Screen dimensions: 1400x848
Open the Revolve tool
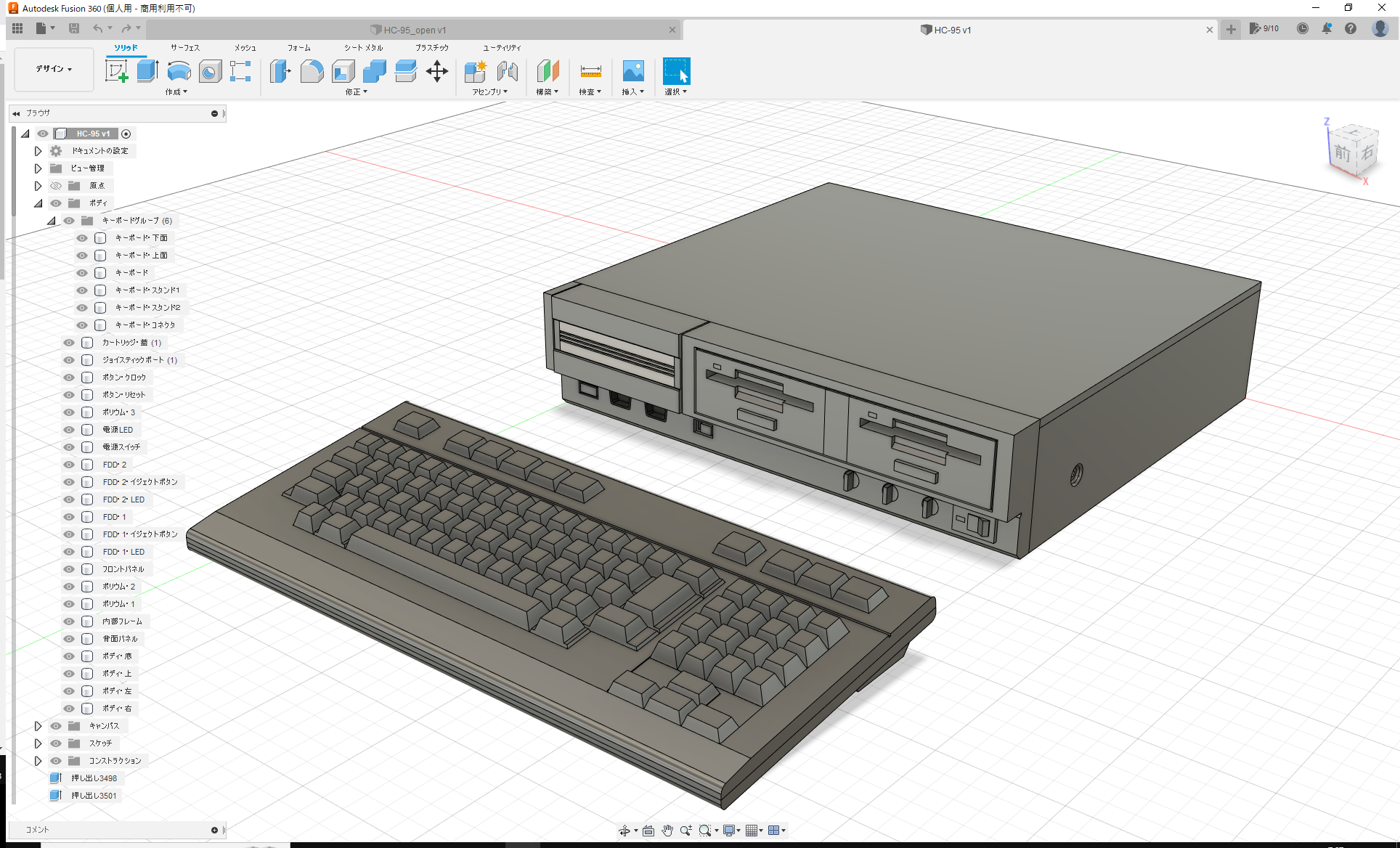(x=179, y=72)
